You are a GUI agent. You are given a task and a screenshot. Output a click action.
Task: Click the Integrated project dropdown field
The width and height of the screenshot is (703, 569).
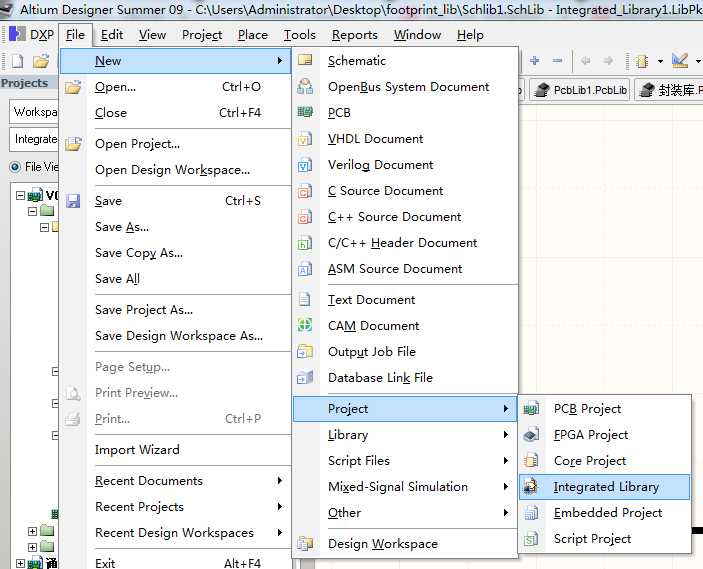click(x=34, y=139)
